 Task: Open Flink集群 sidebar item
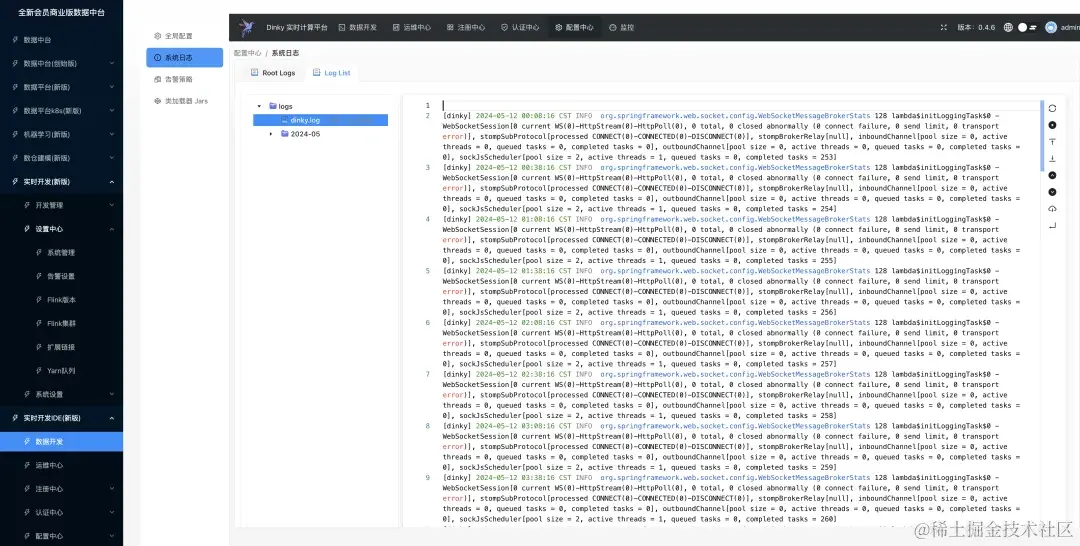point(61,323)
